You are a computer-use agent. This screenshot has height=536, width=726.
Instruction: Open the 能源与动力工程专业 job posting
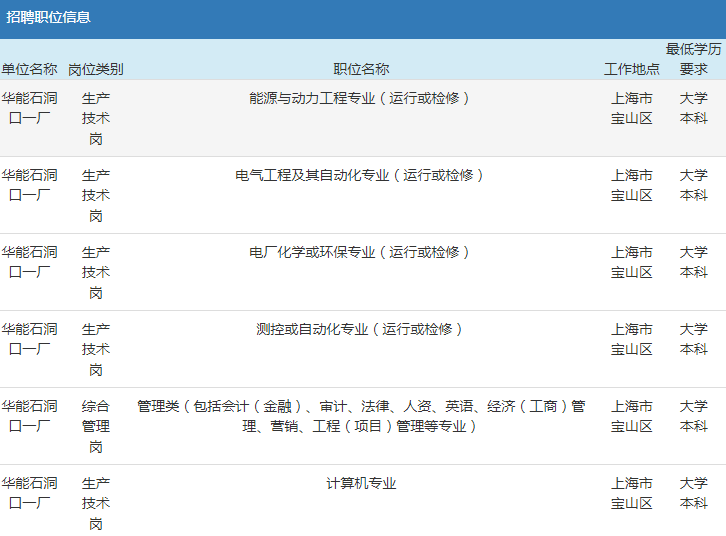click(361, 98)
